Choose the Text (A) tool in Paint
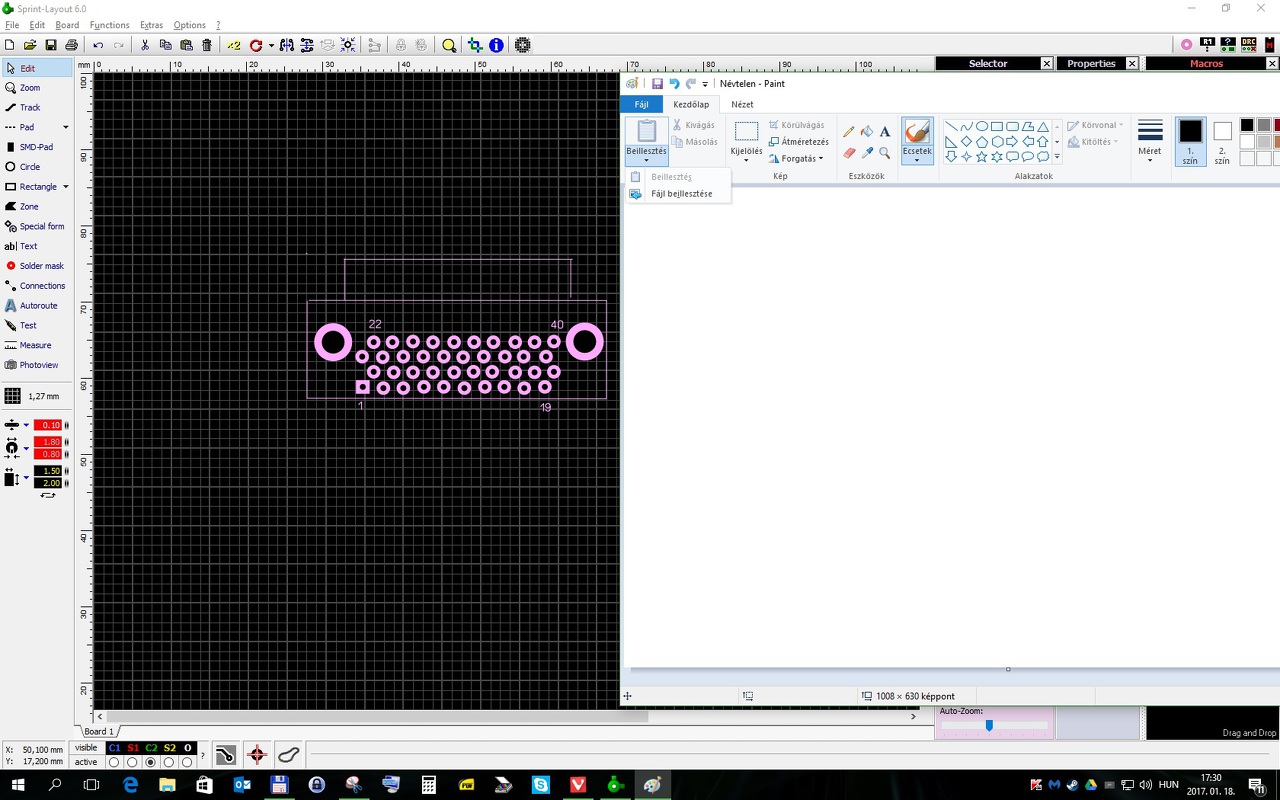This screenshot has width=1280, height=800. pyautogui.click(x=885, y=132)
